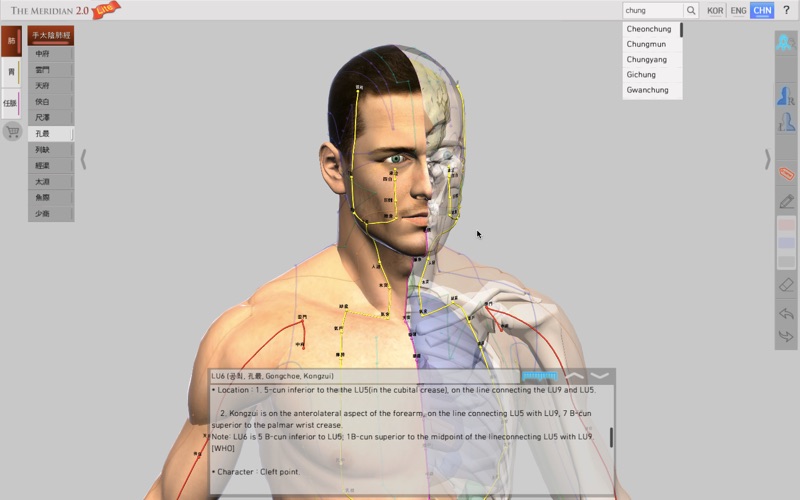Select 'Gichung' from search suggestions
Screen dimensions: 800x500
[x=641, y=74]
